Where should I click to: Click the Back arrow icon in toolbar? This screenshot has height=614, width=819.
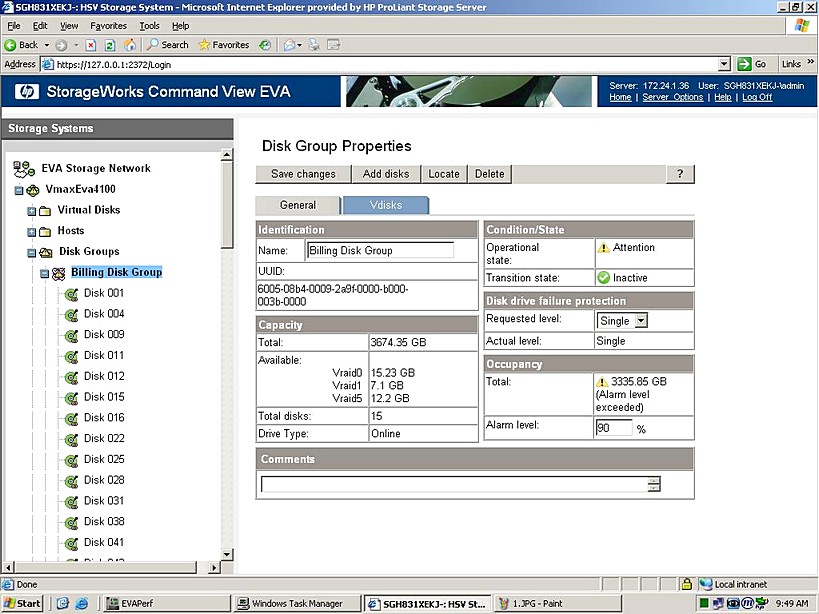(10, 45)
